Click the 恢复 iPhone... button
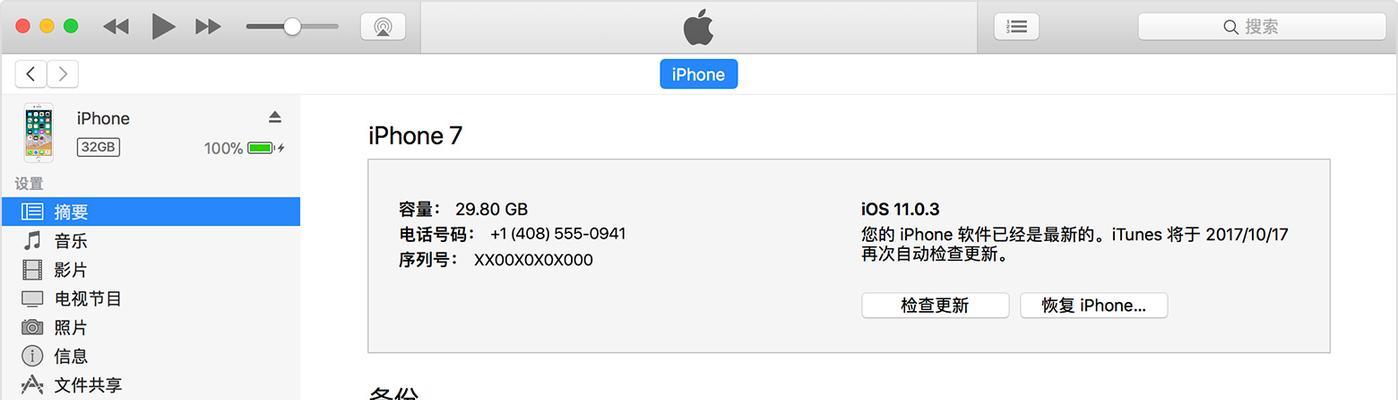This screenshot has width=1398, height=400. point(1094,306)
